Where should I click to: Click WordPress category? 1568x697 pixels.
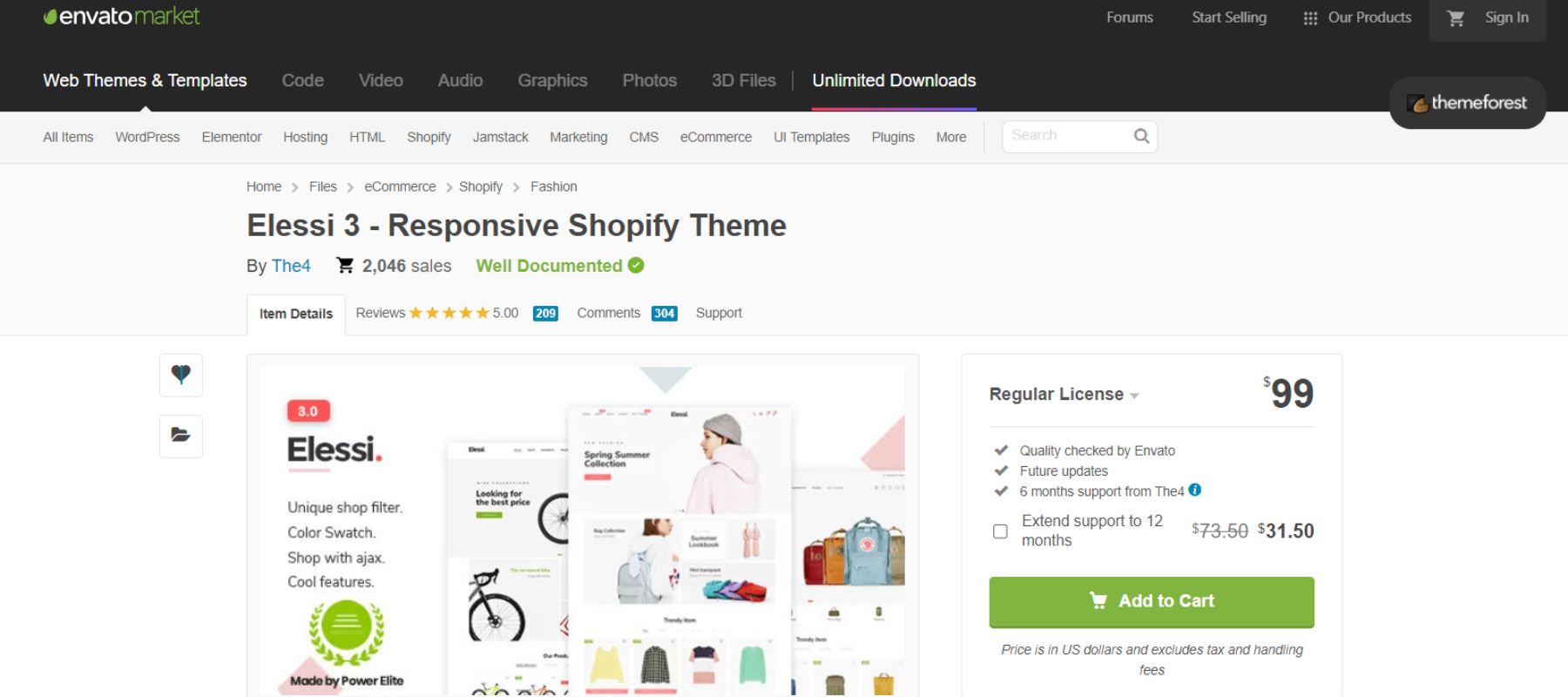click(x=147, y=137)
